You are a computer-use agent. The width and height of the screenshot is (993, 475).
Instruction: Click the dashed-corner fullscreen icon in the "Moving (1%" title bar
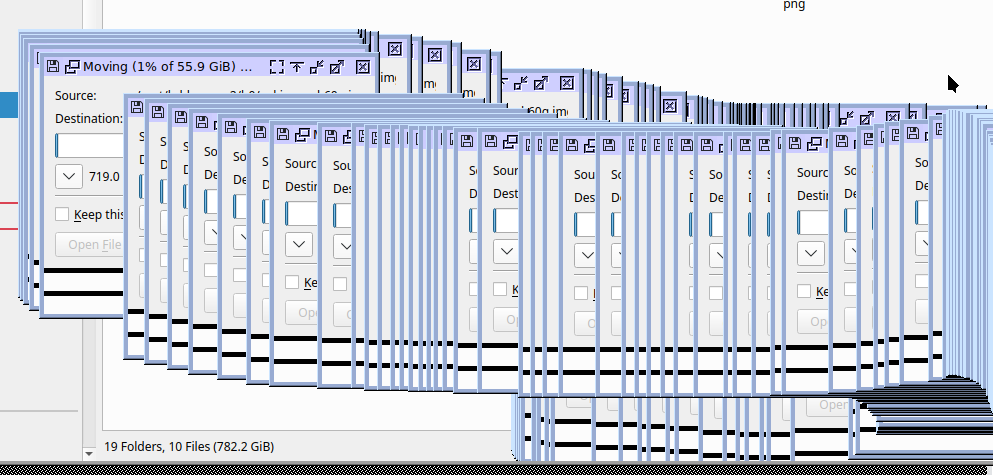pos(277,67)
